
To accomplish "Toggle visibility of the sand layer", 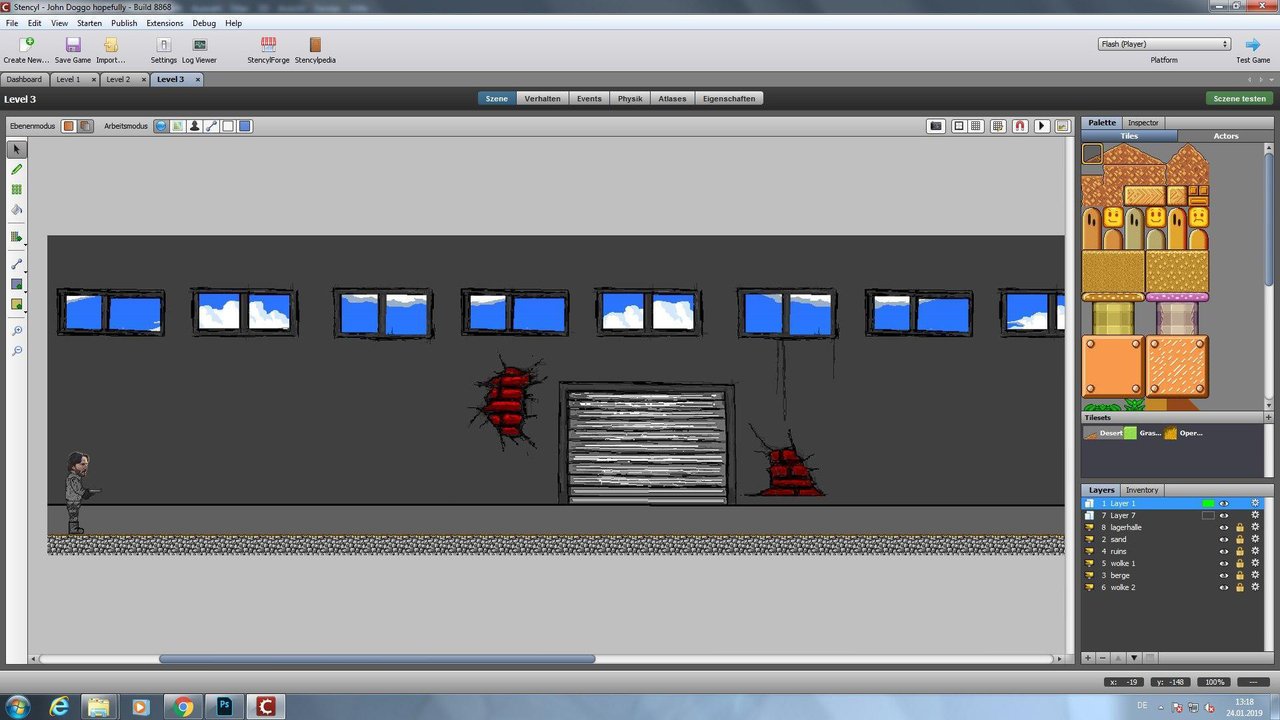I will (x=1223, y=539).
